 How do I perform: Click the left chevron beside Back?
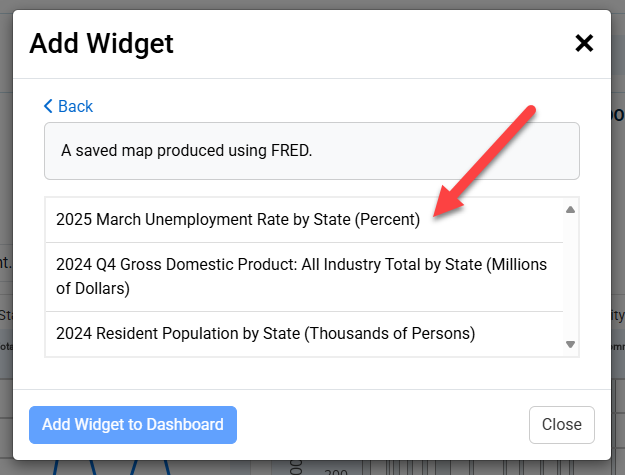[x=48, y=106]
